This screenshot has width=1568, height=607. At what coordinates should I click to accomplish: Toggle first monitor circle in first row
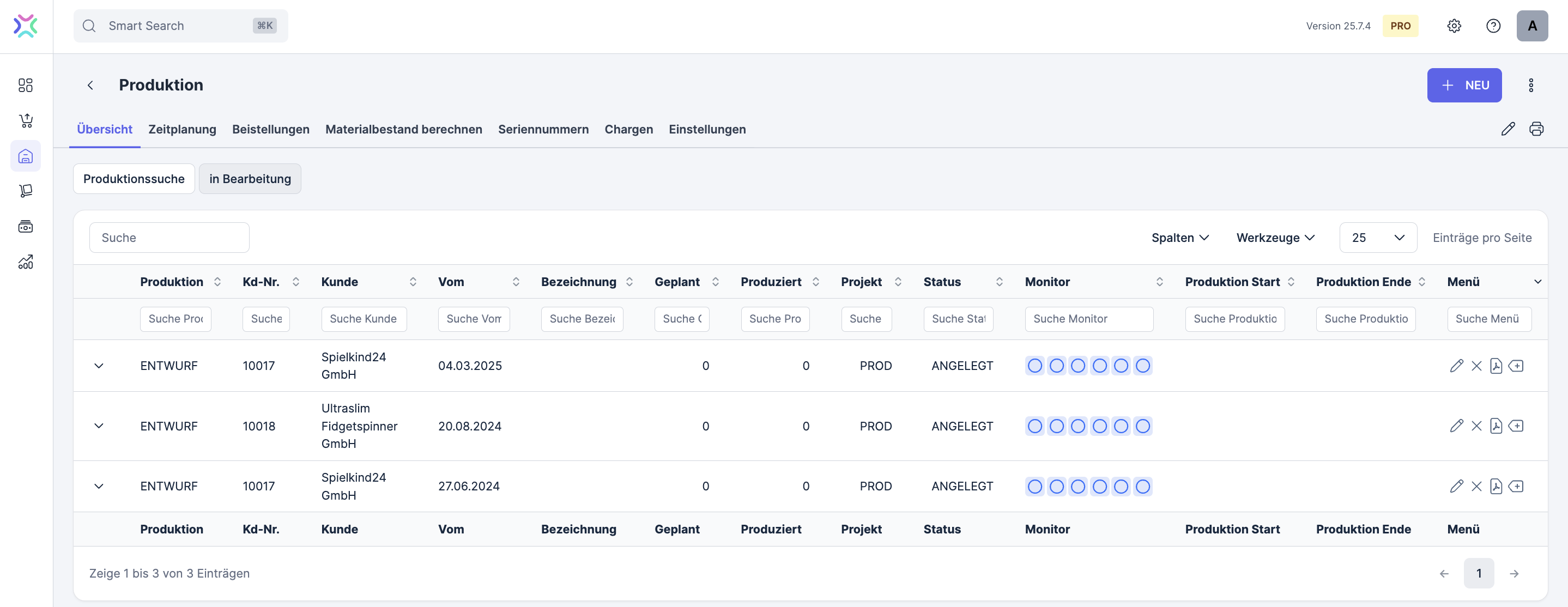click(x=1034, y=366)
